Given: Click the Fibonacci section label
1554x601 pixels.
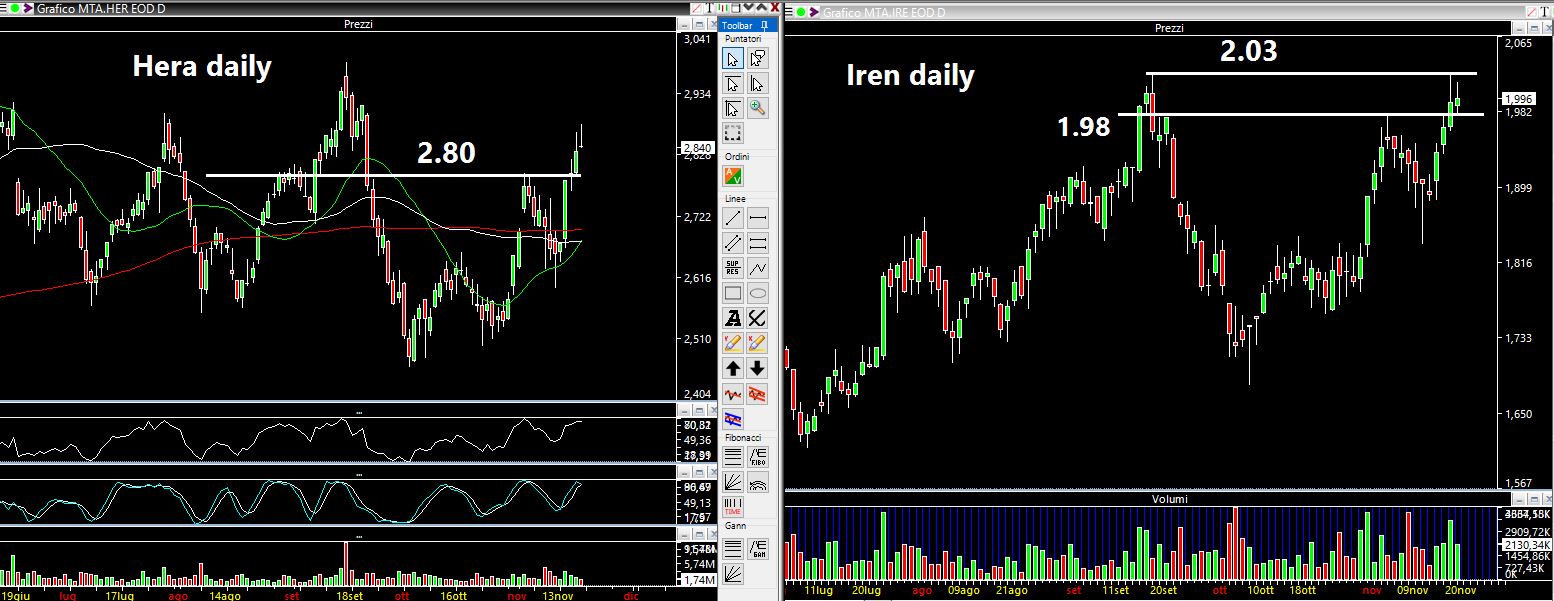Looking at the screenshot, I should pos(743,438).
